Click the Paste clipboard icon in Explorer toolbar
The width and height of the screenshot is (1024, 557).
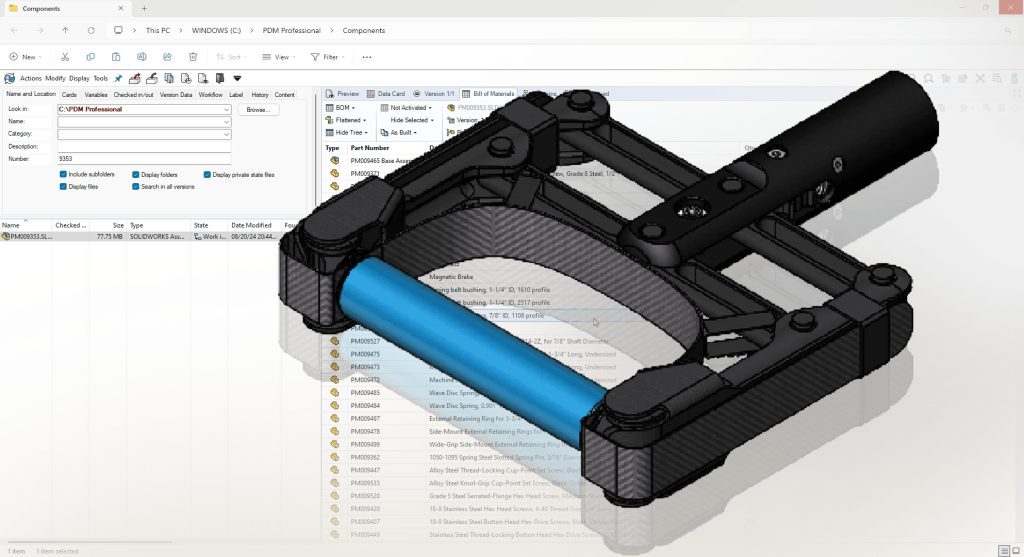pyautogui.click(x=116, y=57)
